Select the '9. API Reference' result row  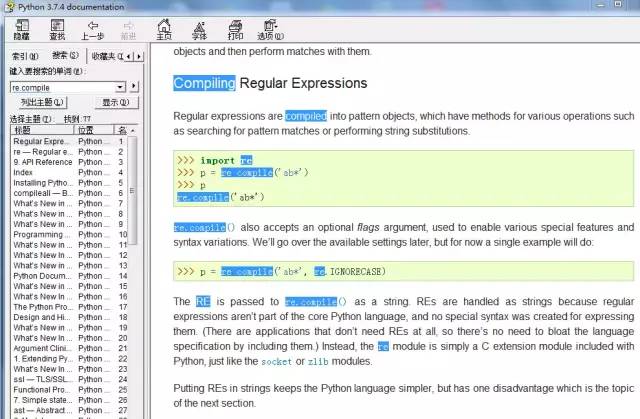[x=69, y=162]
